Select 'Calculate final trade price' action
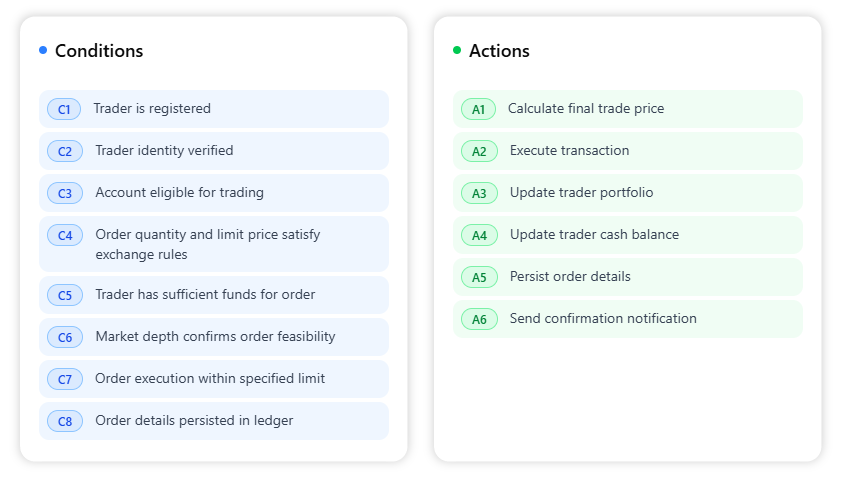842x478 pixels. point(585,109)
